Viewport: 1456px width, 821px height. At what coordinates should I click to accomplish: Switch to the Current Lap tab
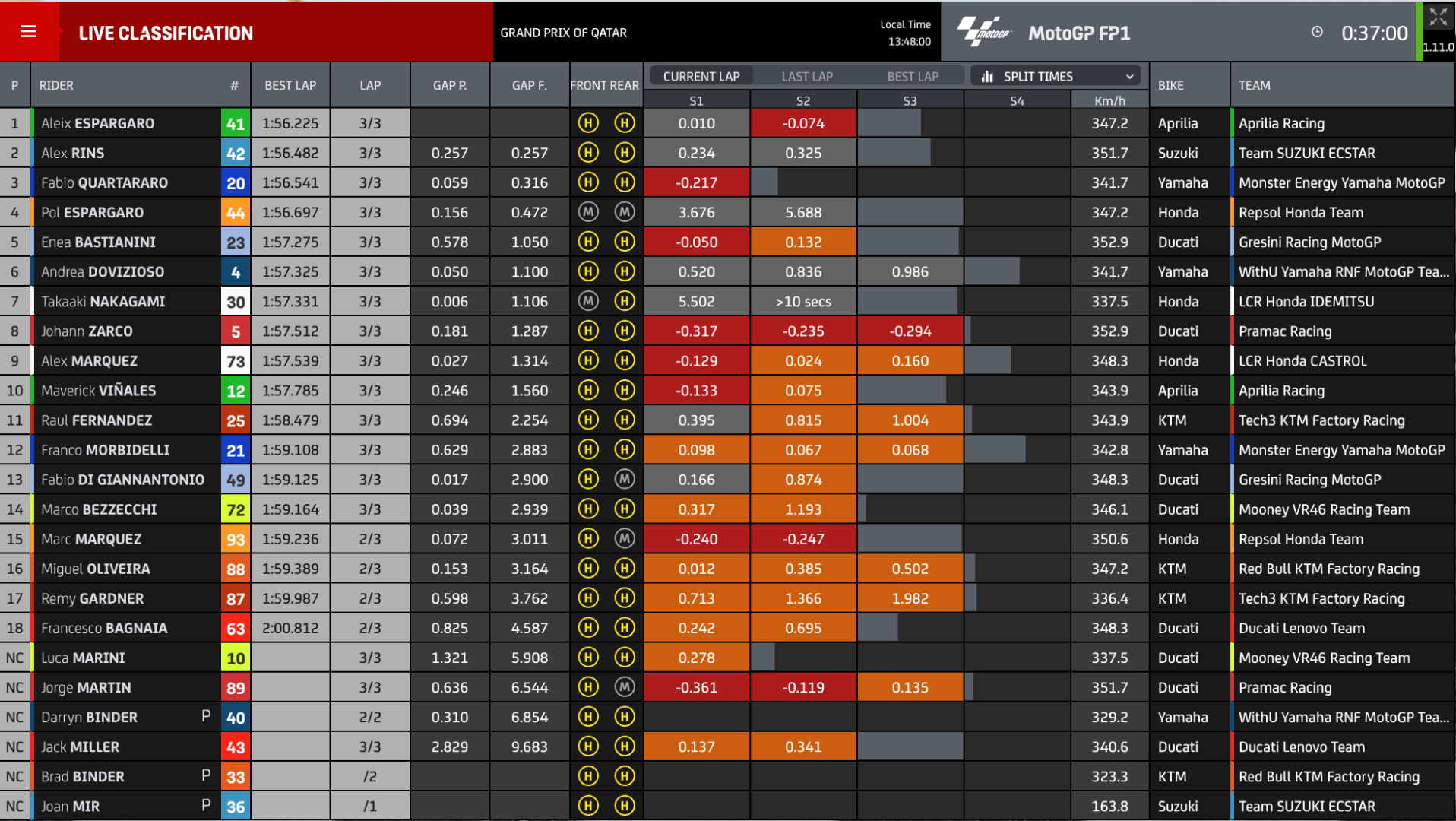(x=701, y=76)
